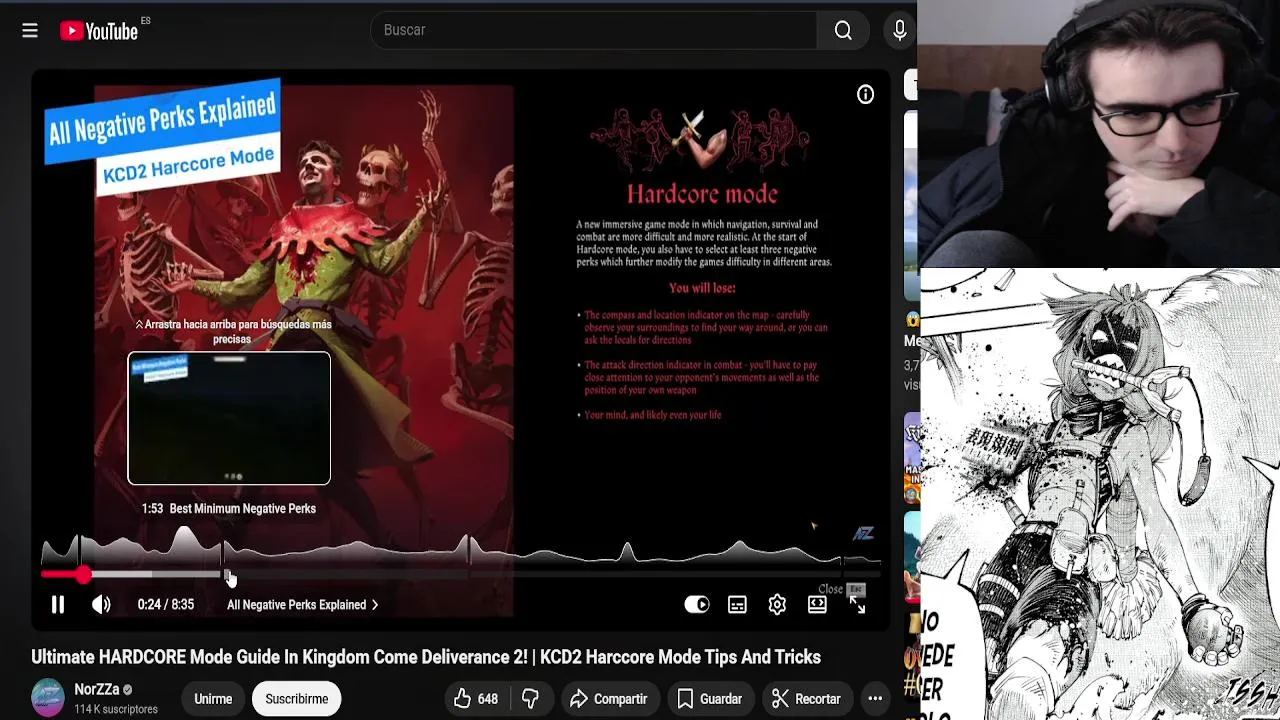Image resolution: width=1280 pixels, height=720 pixels.
Task: Seek to 1:53 on the progress bar
Action: pos(227,574)
